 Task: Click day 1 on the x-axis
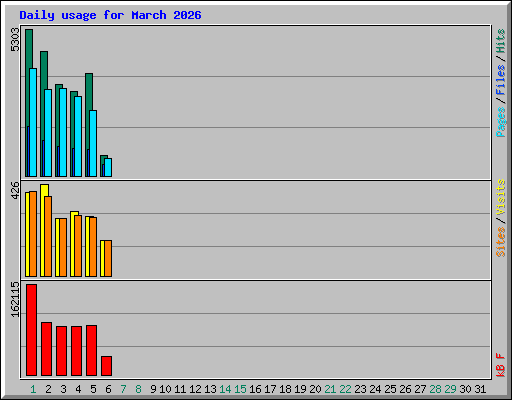click(x=33, y=389)
